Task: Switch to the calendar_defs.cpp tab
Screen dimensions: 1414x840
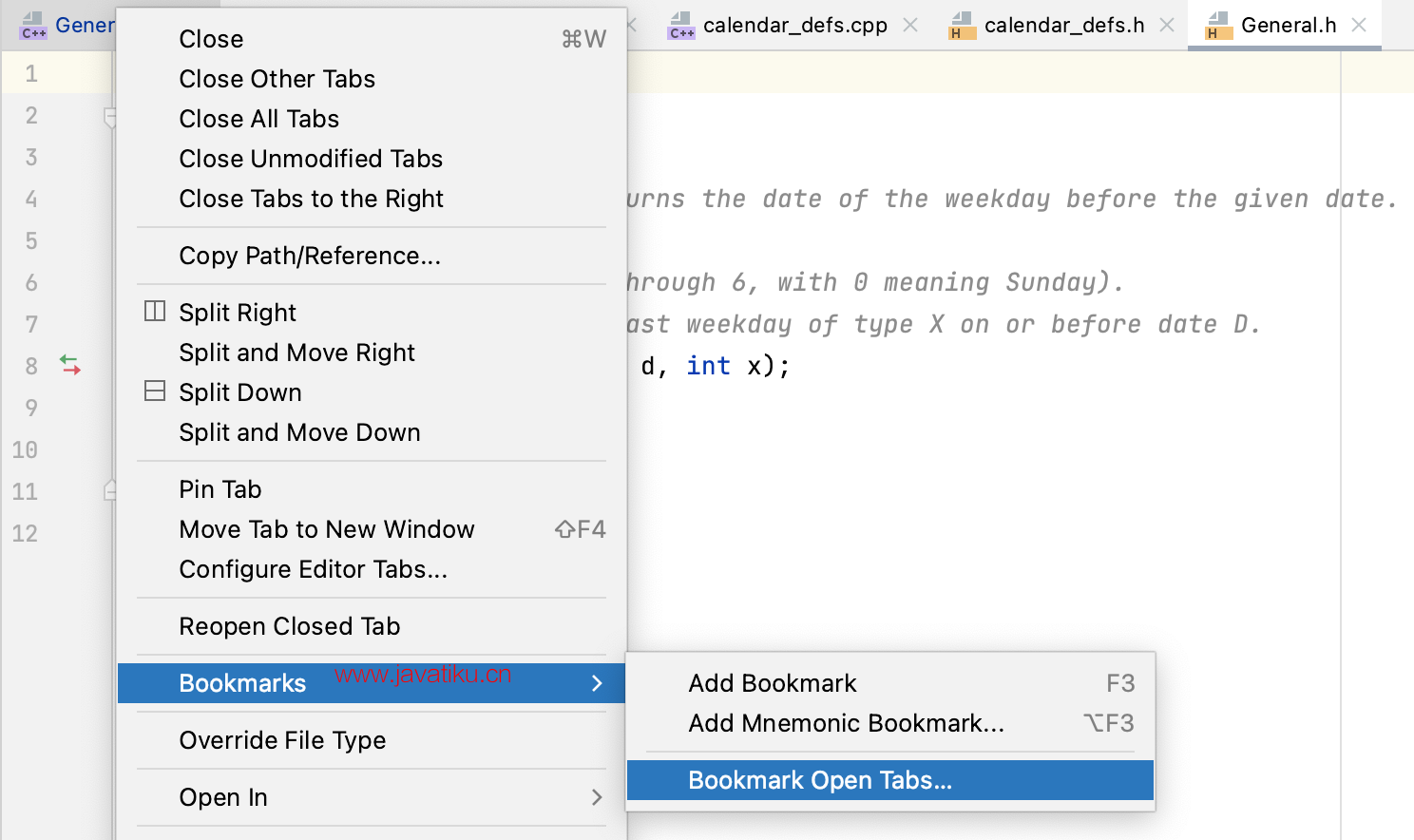Action: coord(794,26)
